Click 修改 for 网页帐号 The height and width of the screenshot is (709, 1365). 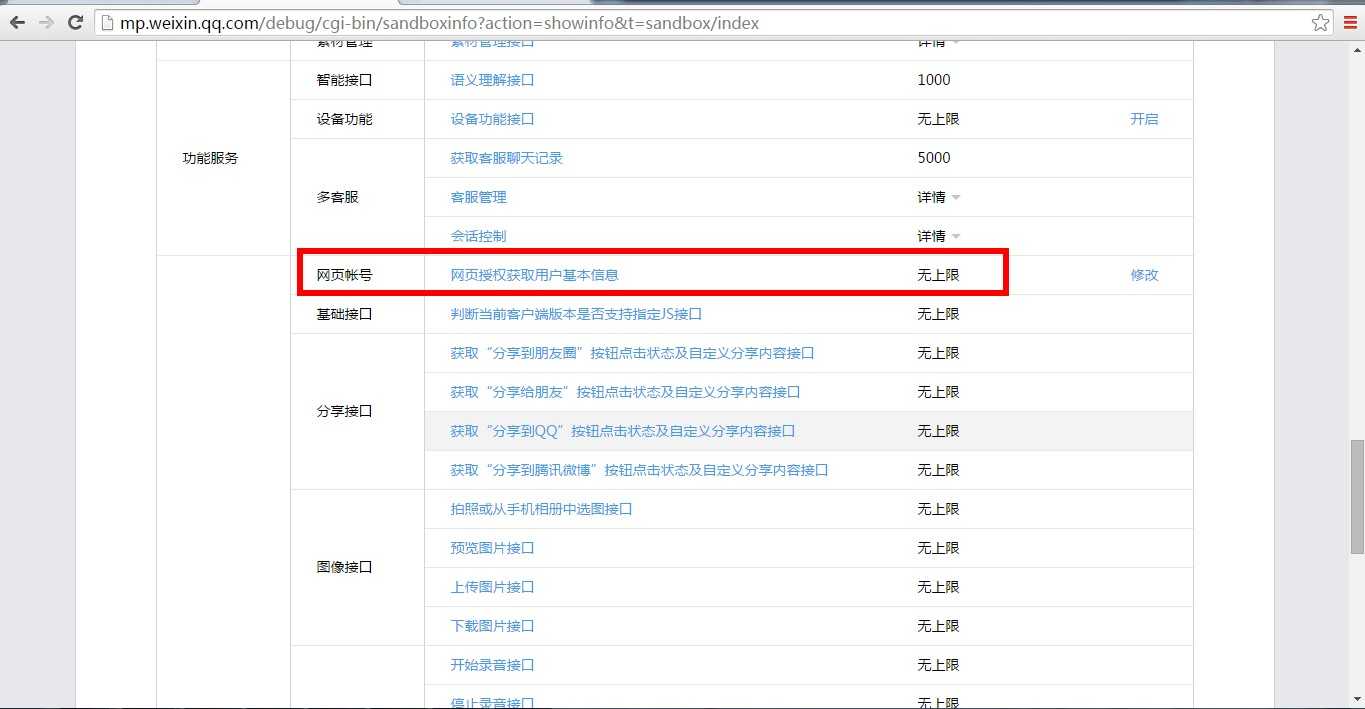[1144, 275]
